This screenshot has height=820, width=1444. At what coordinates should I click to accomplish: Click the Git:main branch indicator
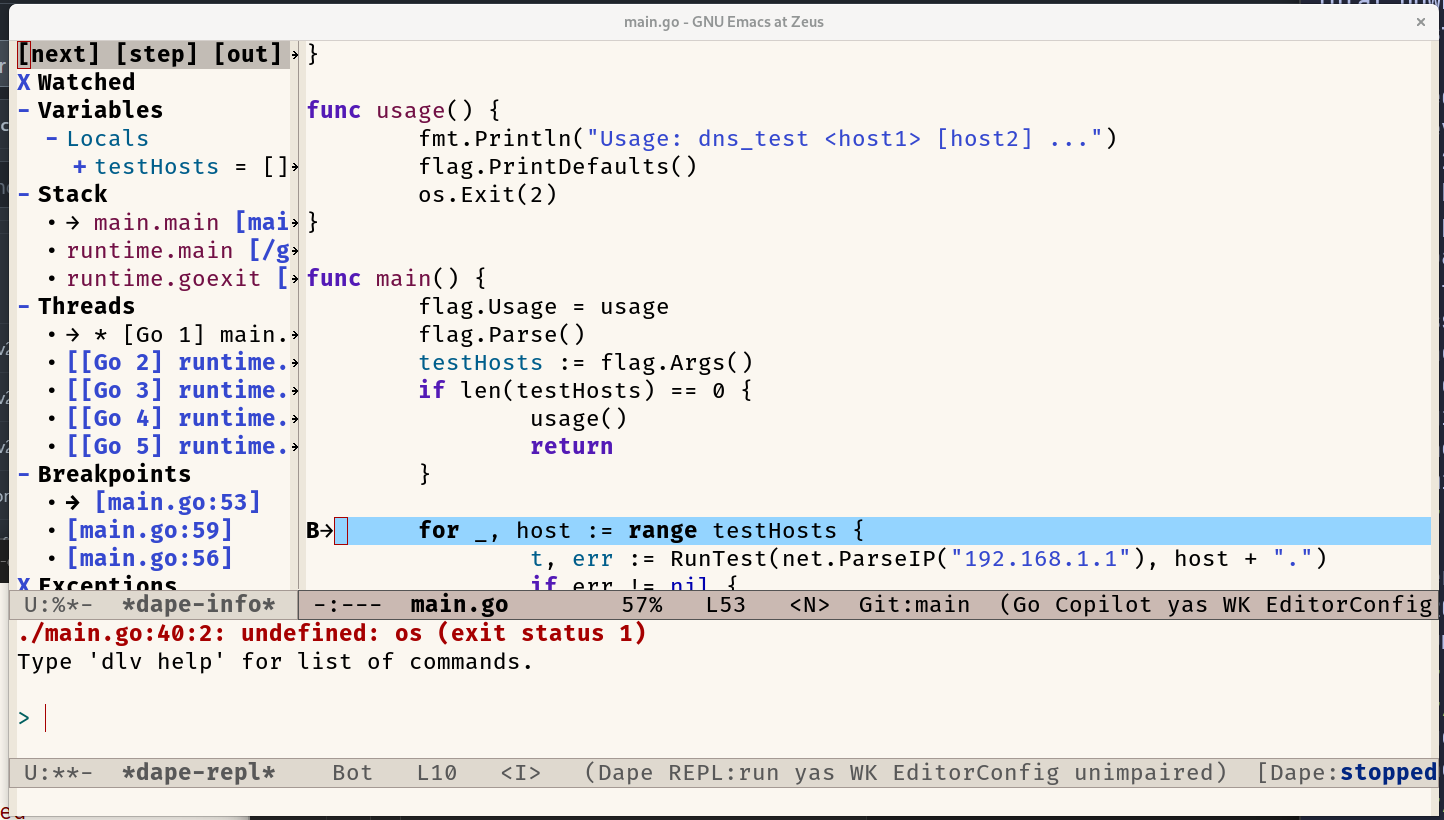point(914,604)
